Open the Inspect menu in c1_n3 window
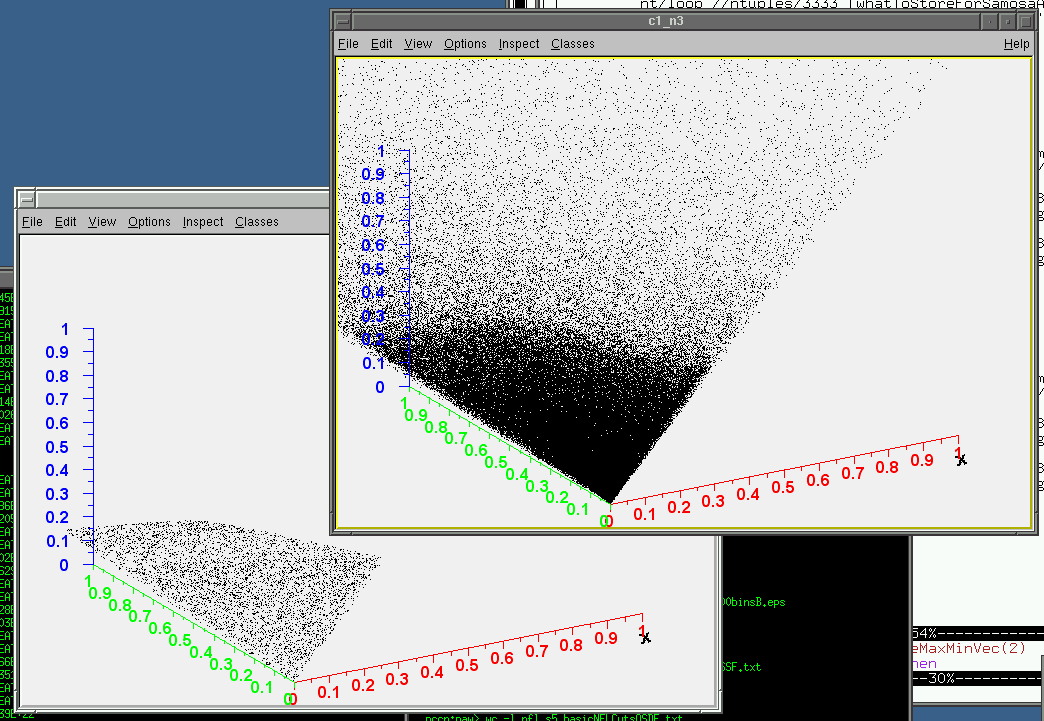 pos(519,44)
